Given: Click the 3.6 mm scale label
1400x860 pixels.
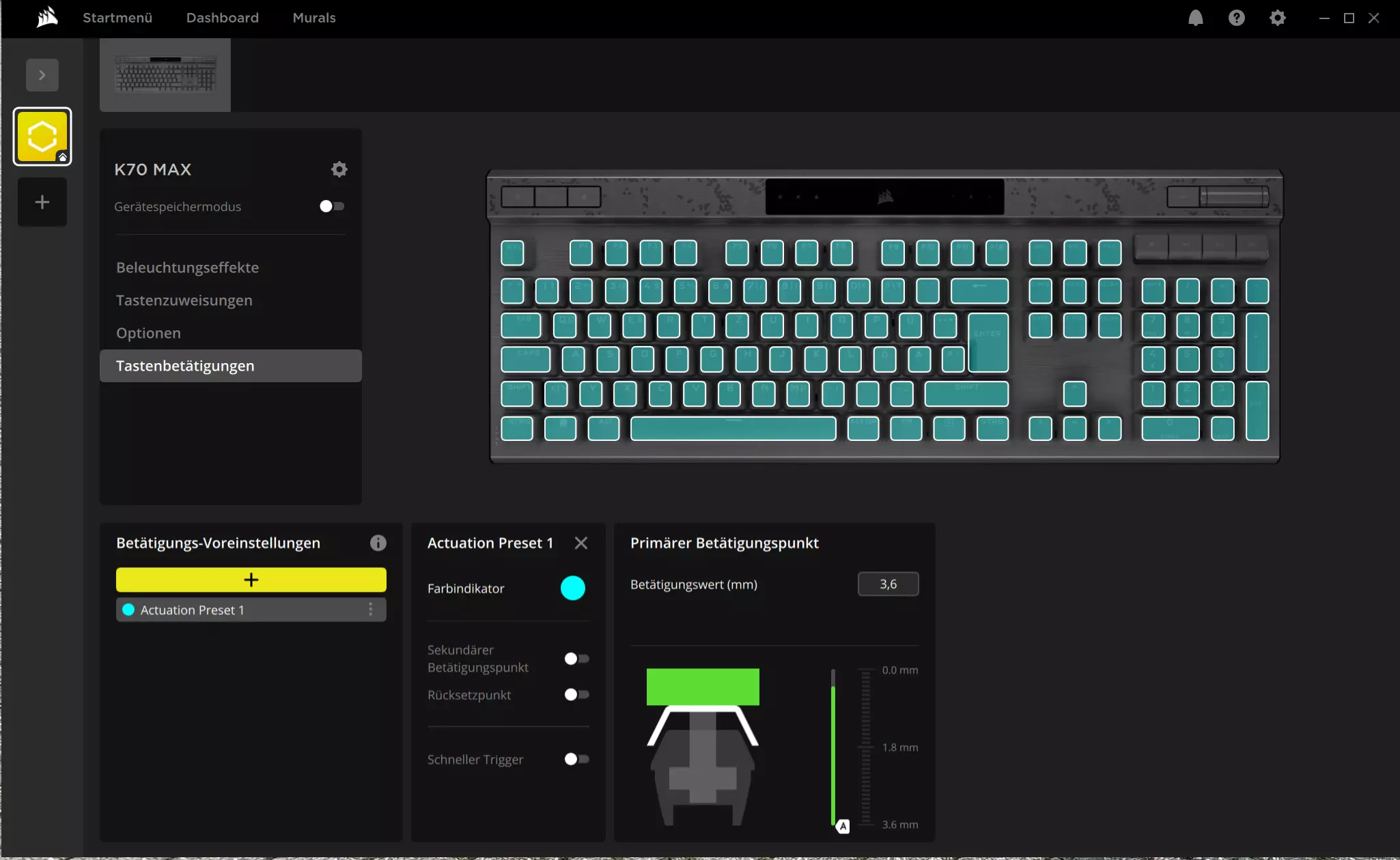Looking at the screenshot, I should pyautogui.click(x=900, y=825).
